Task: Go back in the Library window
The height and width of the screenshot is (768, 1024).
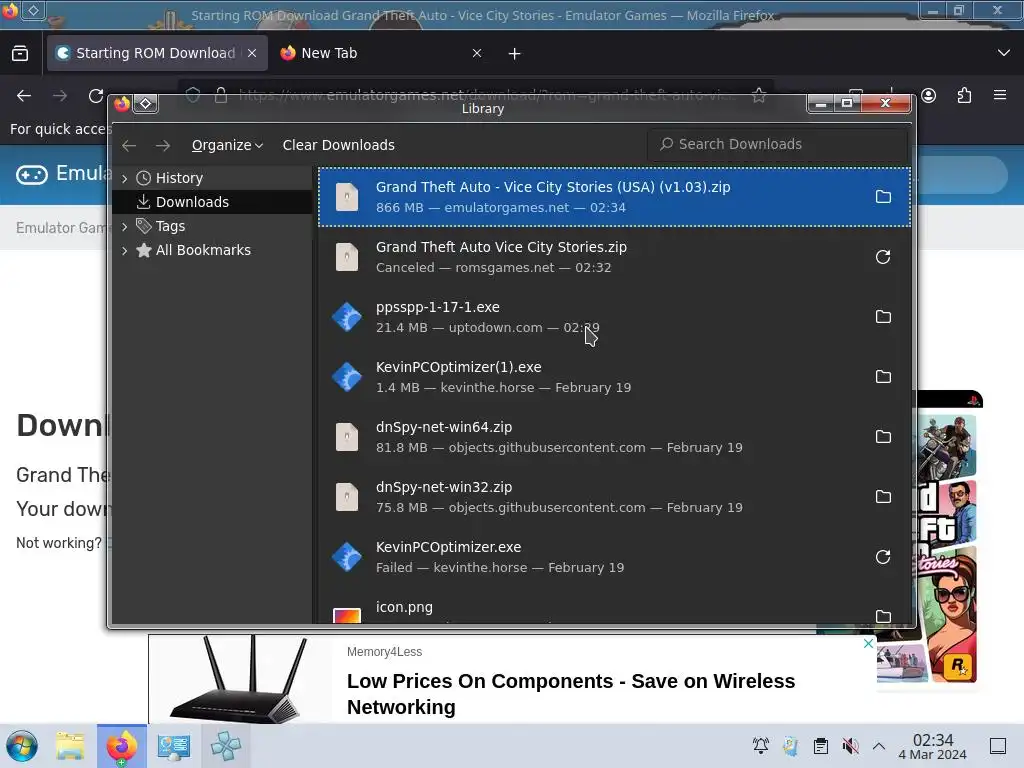Action: coord(129,145)
